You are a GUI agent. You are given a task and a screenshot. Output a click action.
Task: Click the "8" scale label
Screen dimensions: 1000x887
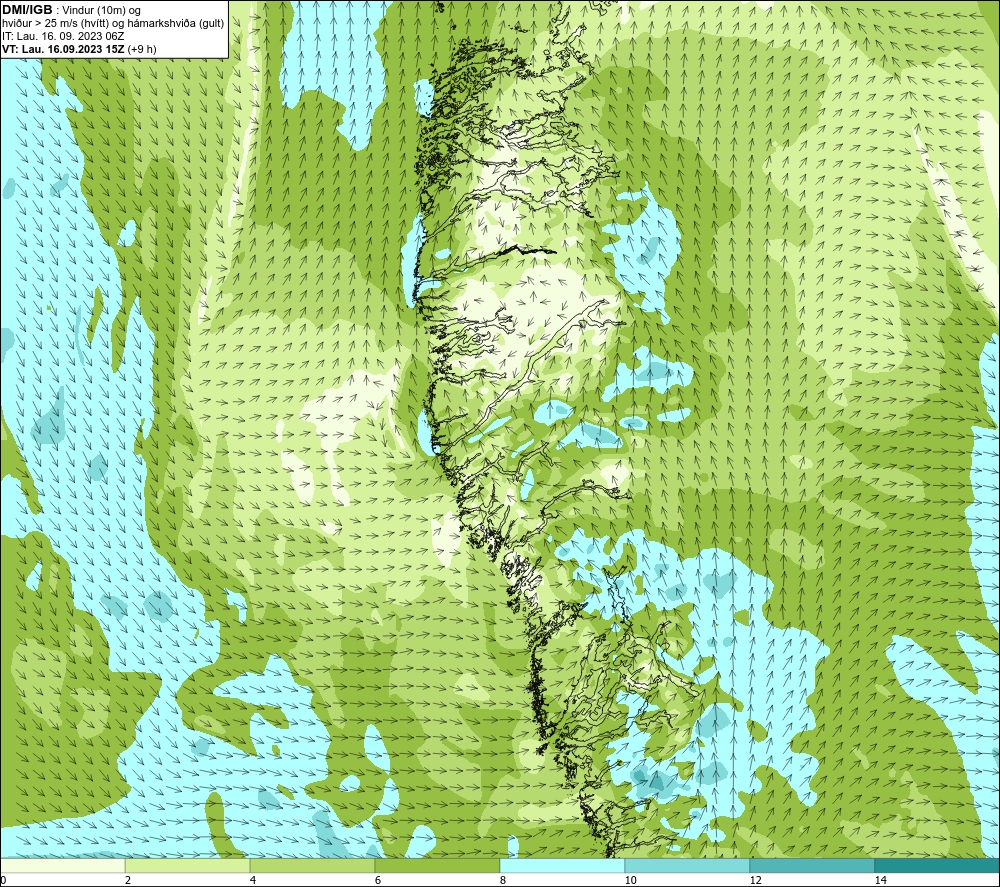[x=503, y=880]
